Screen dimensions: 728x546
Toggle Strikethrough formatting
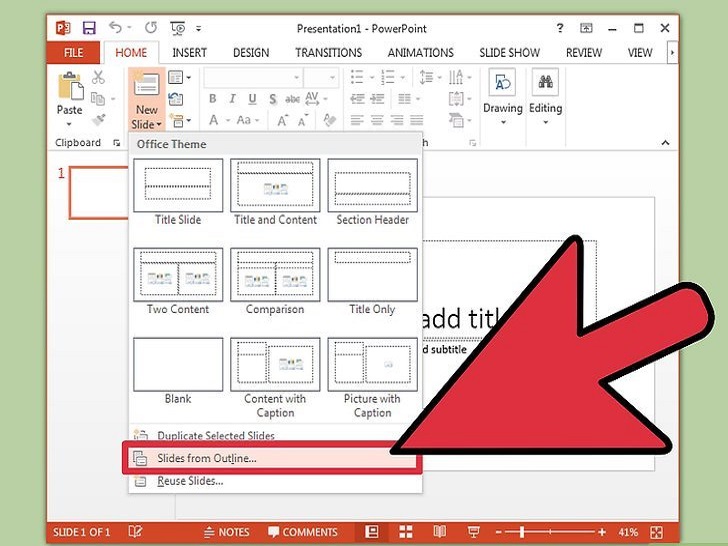(292, 99)
